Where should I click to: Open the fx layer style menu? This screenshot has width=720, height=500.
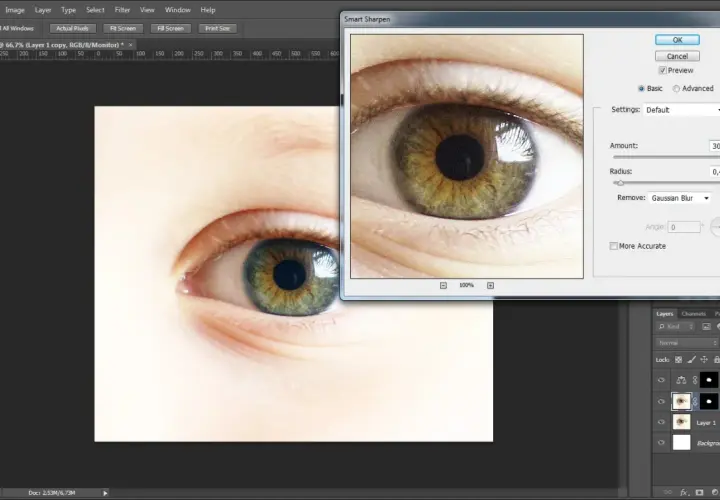click(x=684, y=492)
